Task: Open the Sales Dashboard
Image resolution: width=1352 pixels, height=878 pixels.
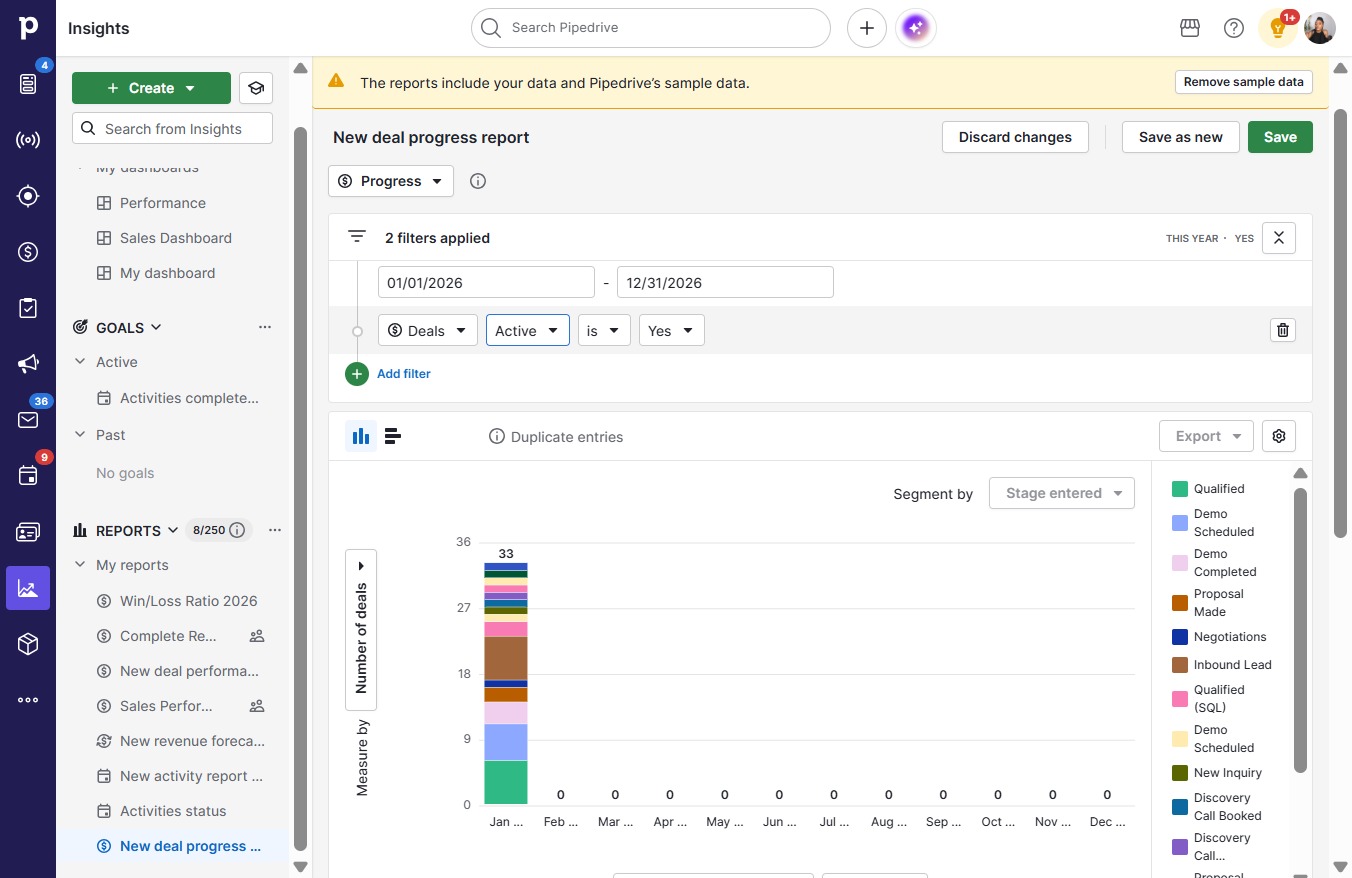Action: [x=176, y=238]
